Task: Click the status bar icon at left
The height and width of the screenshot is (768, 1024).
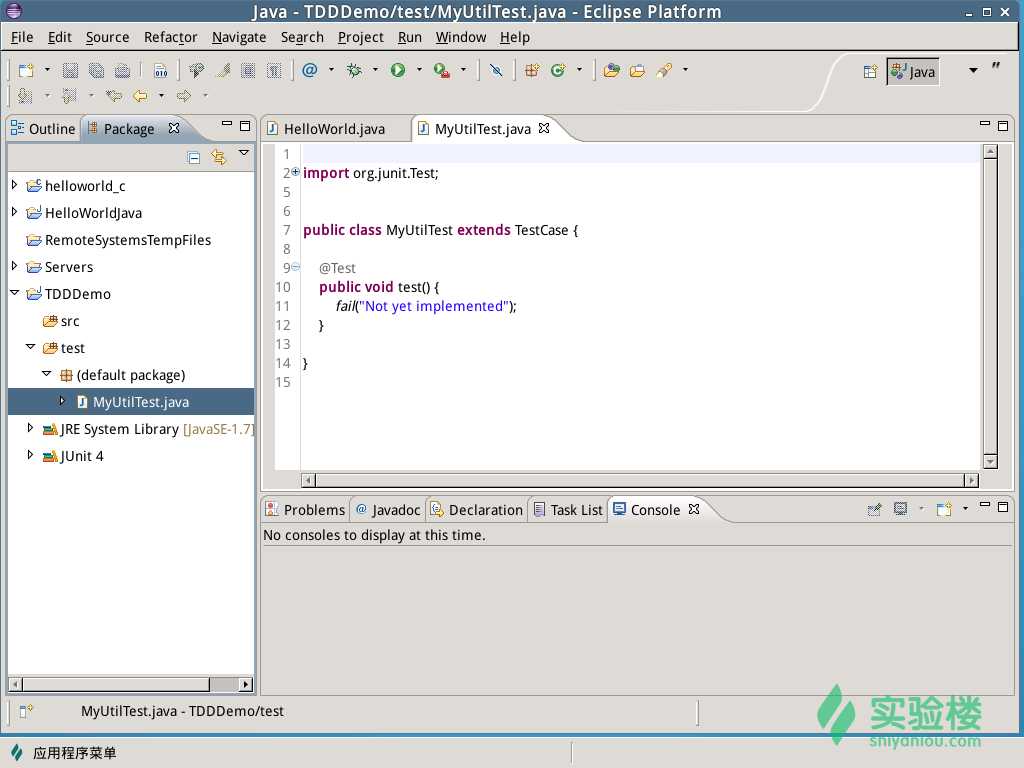Action: [x=25, y=711]
